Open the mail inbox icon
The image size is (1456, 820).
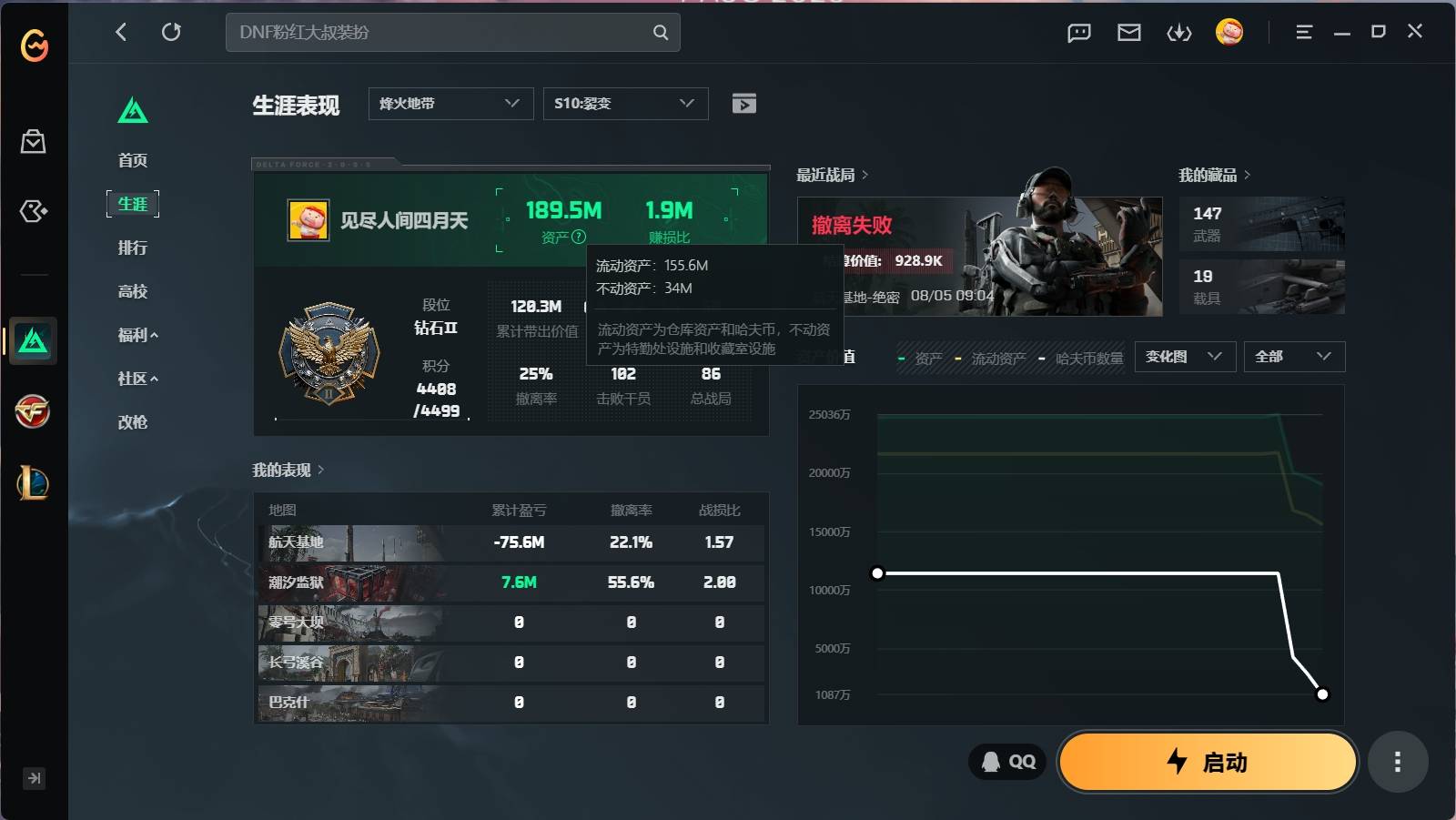[x=1129, y=33]
